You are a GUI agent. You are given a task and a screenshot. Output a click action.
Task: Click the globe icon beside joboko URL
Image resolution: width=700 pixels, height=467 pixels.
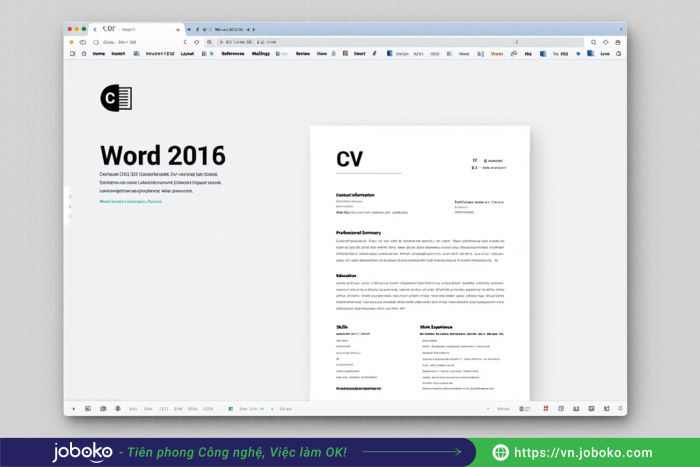500,452
